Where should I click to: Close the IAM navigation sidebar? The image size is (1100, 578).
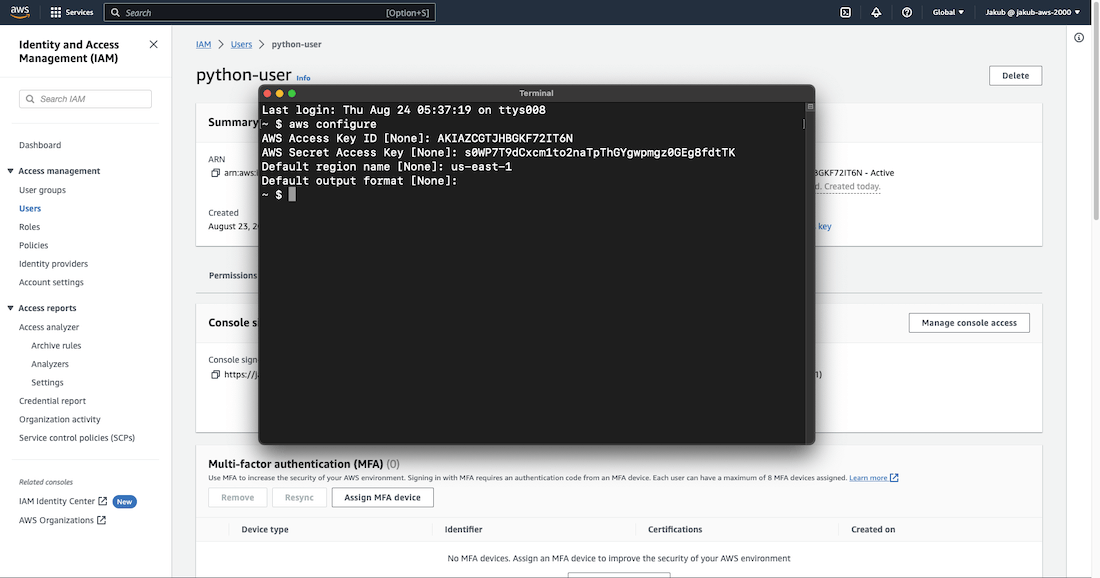coord(153,45)
